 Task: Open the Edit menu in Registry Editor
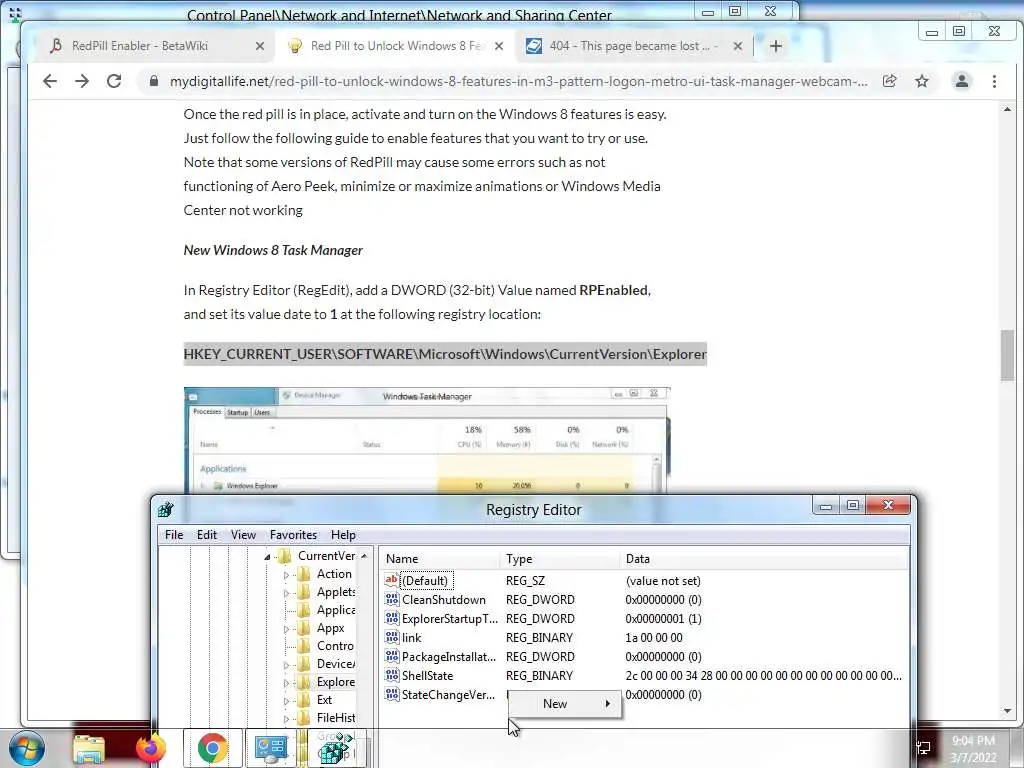pyautogui.click(x=207, y=535)
